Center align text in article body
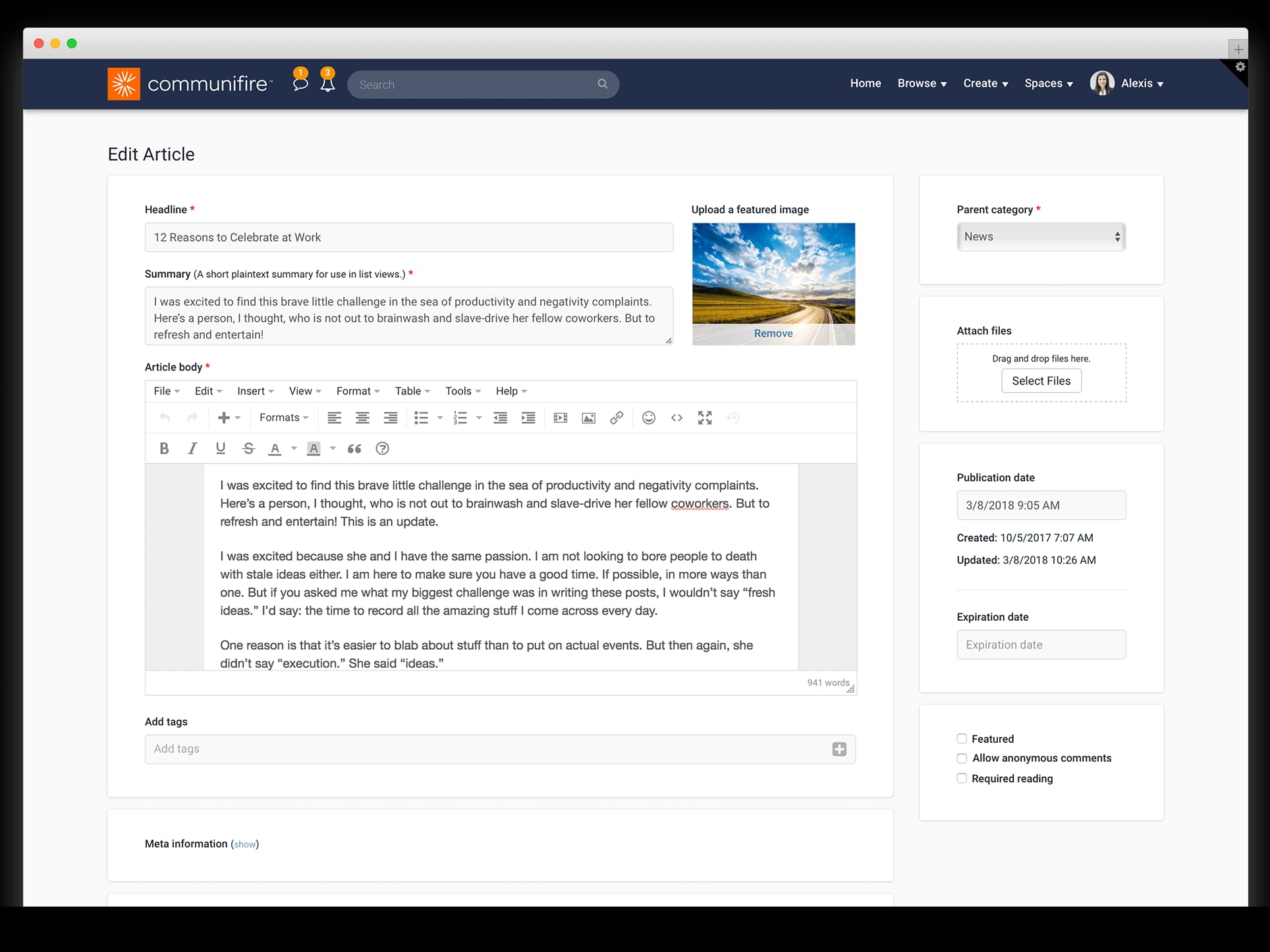The image size is (1270, 952). tap(362, 417)
